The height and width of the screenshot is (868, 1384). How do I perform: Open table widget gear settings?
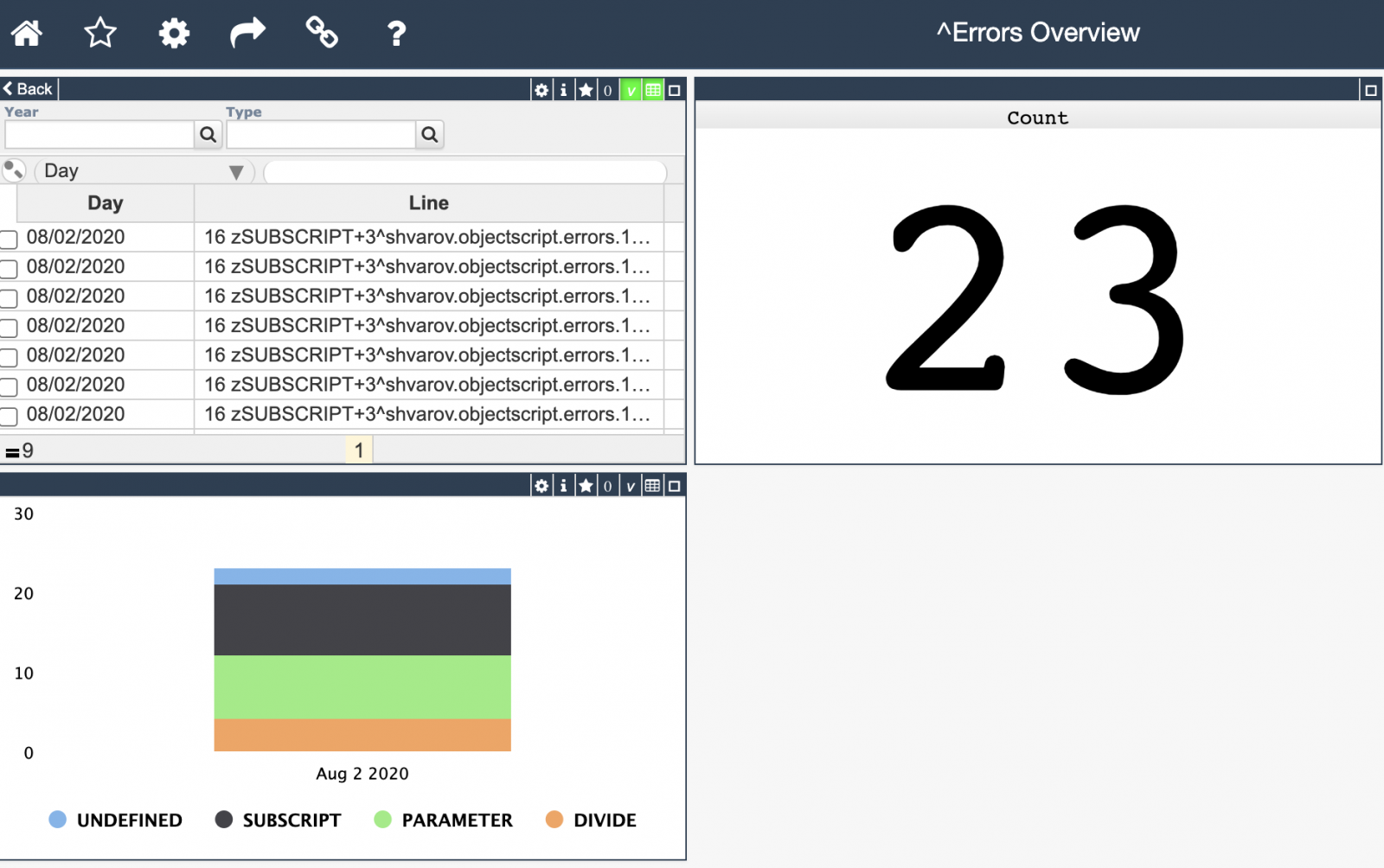tap(541, 90)
